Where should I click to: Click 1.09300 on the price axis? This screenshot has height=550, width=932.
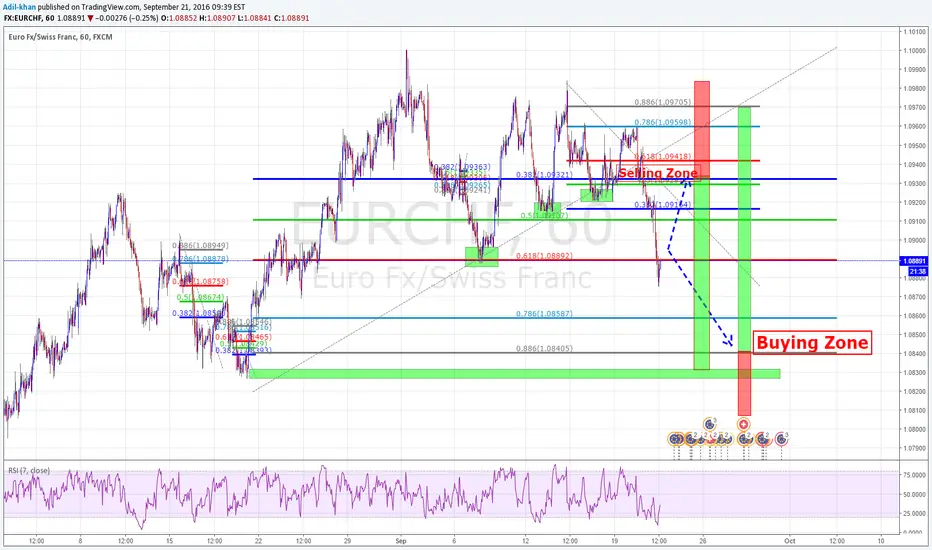(x=914, y=184)
